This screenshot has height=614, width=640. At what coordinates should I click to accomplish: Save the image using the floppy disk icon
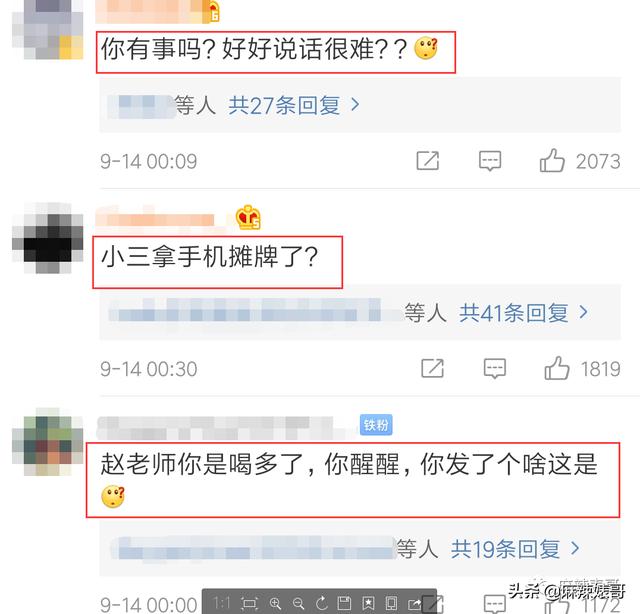(x=344, y=603)
